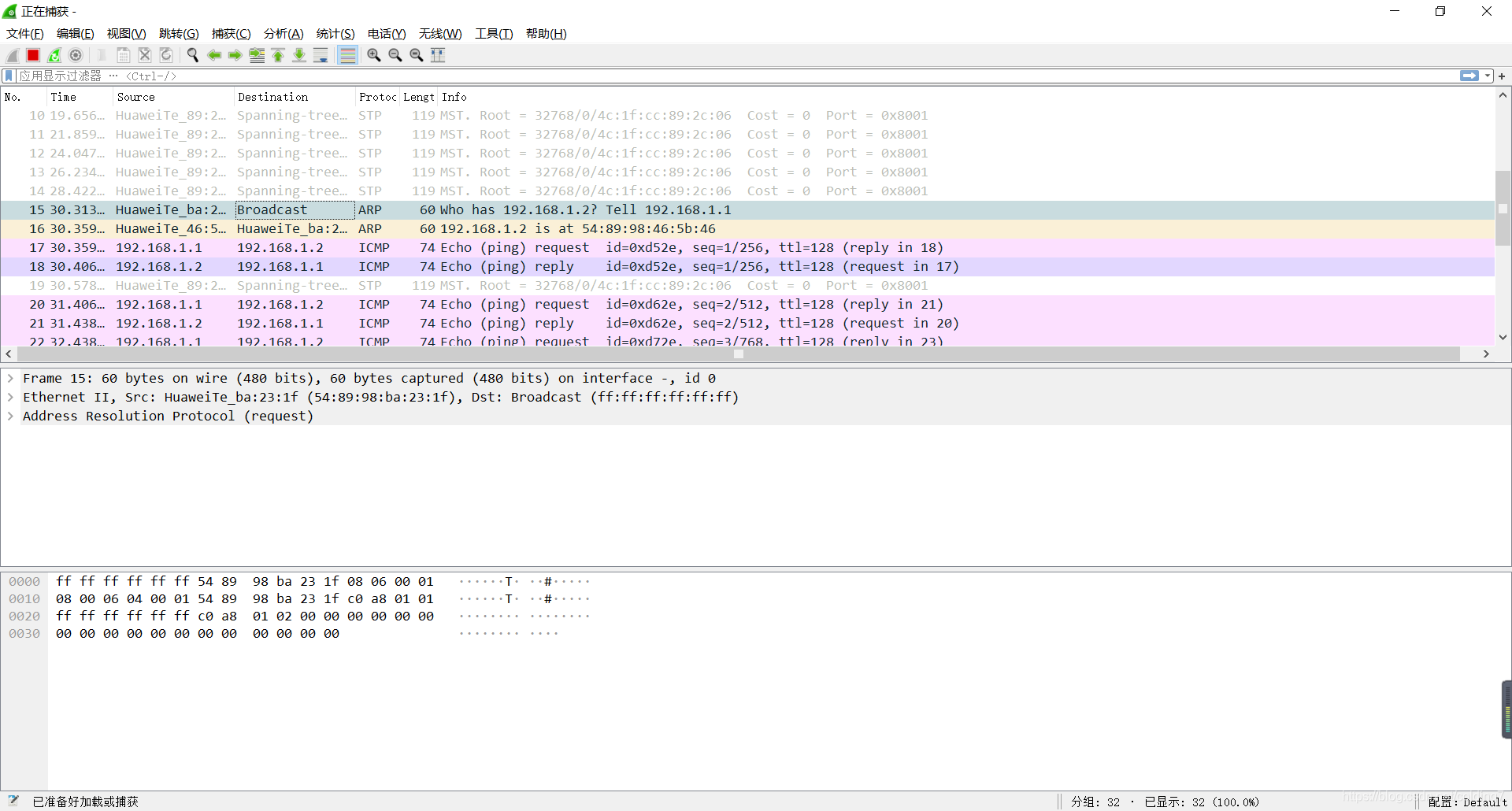Jump to first packet icon
The image size is (1512, 811).
pos(278,55)
